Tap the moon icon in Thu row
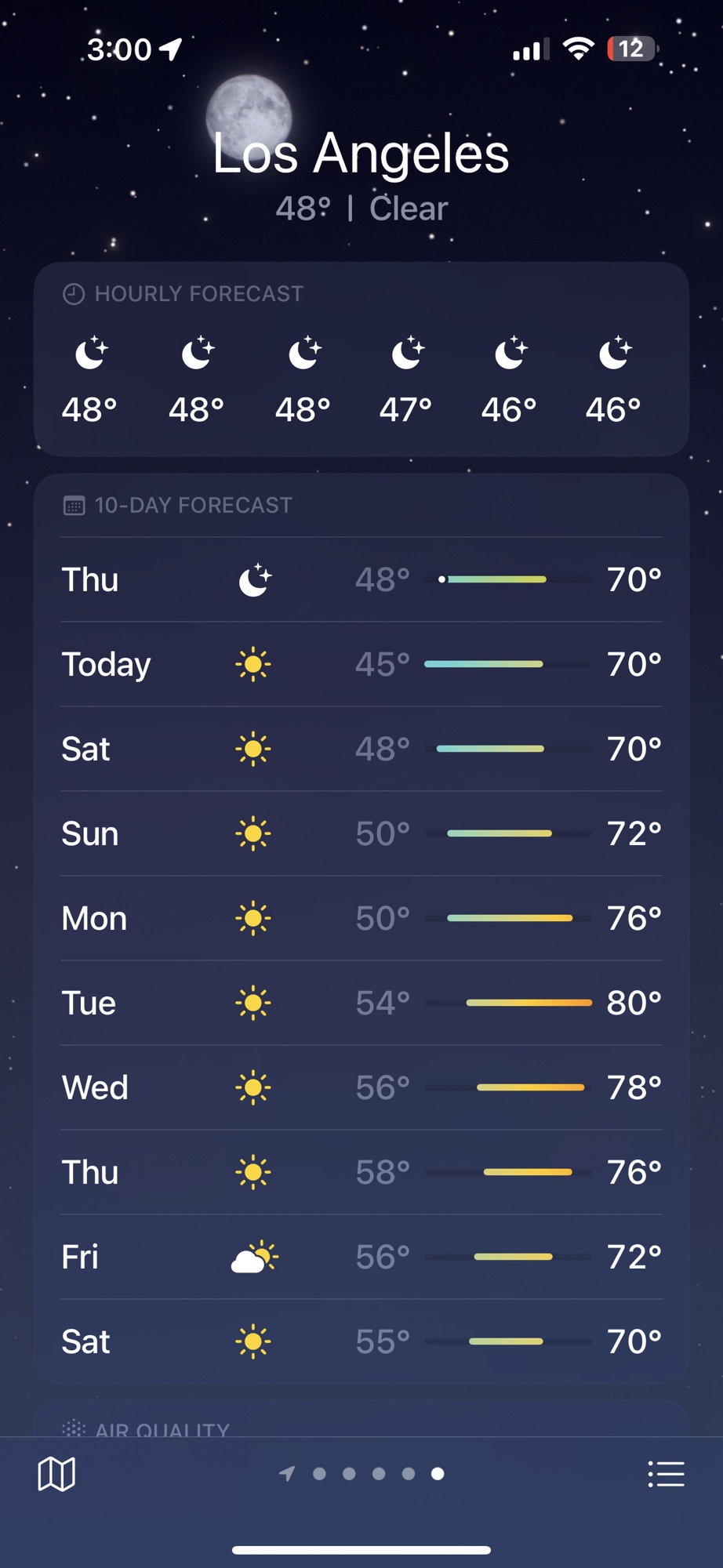The width and height of the screenshot is (723, 1568). pyautogui.click(x=255, y=580)
